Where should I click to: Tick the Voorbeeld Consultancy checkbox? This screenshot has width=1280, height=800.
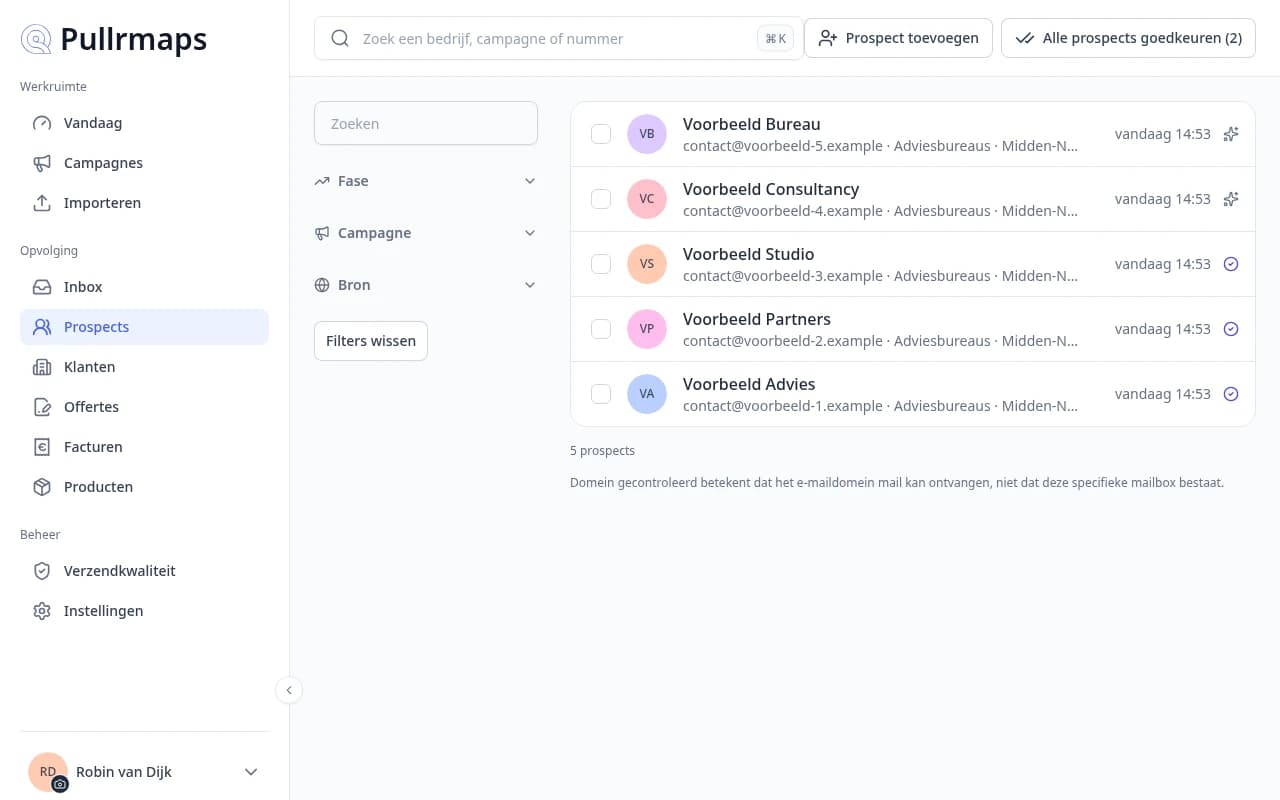[601, 199]
